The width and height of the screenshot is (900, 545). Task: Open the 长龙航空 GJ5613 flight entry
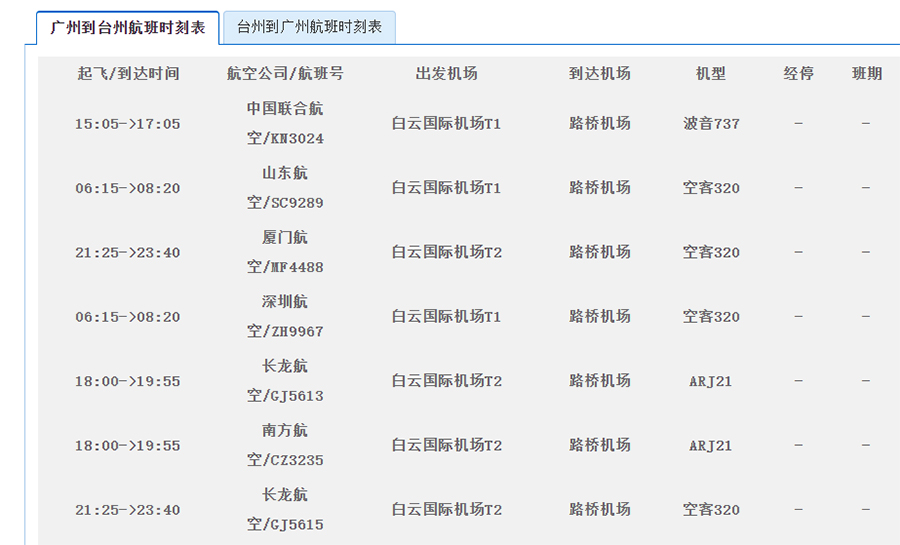pyautogui.click(x=285, y=381)
